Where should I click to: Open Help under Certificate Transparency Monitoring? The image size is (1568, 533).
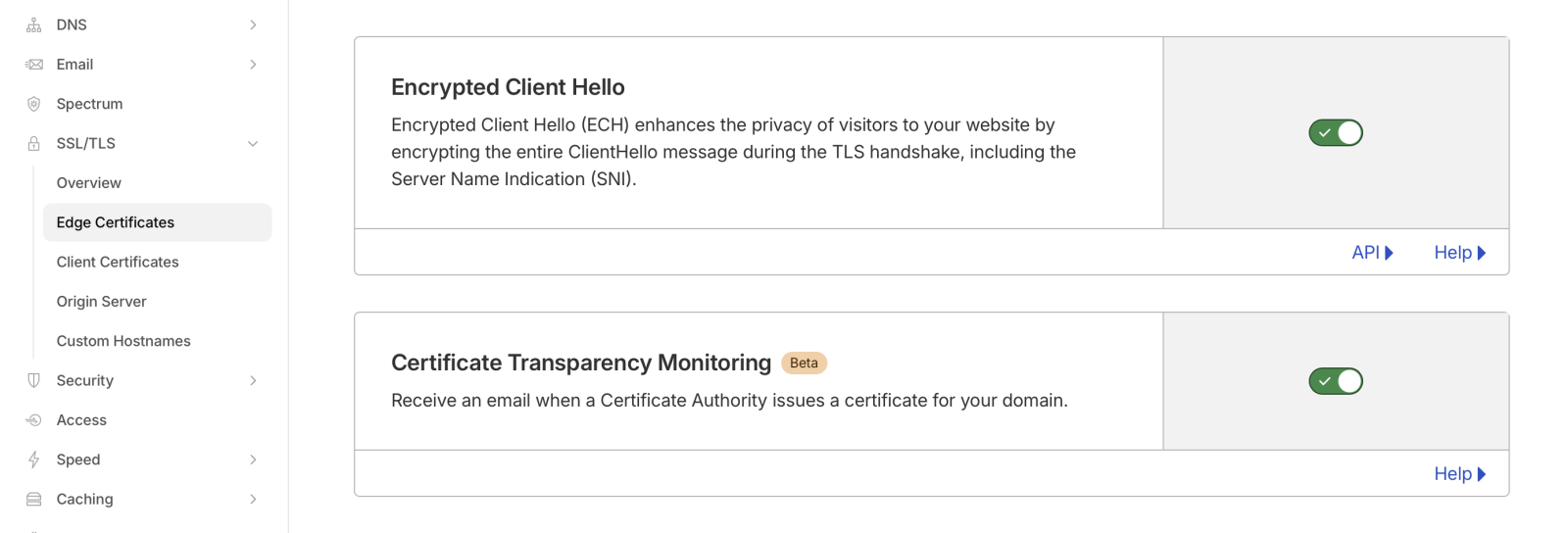1459,474
